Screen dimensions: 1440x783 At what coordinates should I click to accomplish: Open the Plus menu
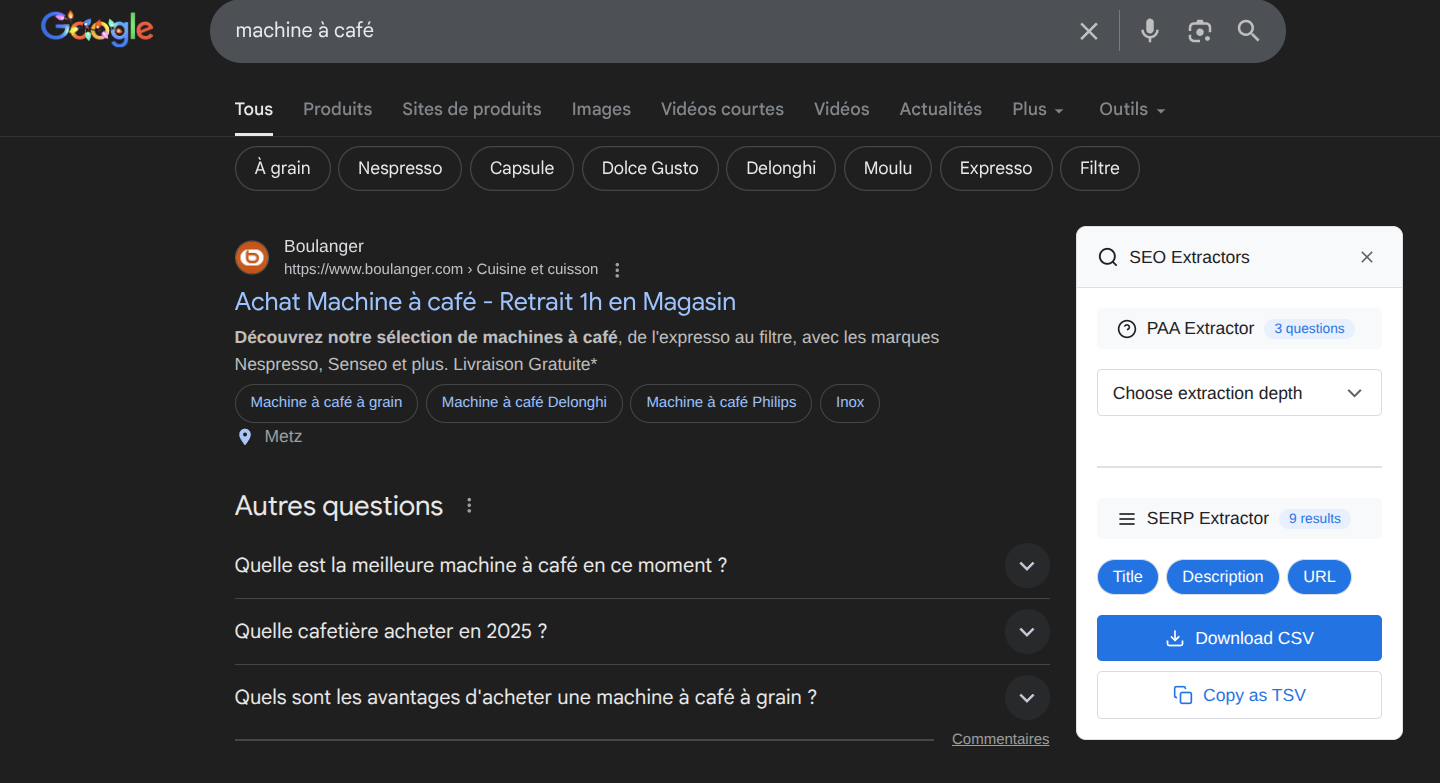[1037, 109]
